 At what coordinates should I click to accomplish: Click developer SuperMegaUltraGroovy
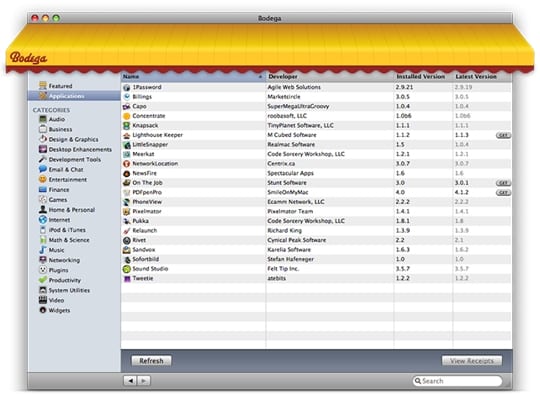[x=298, y=106]
